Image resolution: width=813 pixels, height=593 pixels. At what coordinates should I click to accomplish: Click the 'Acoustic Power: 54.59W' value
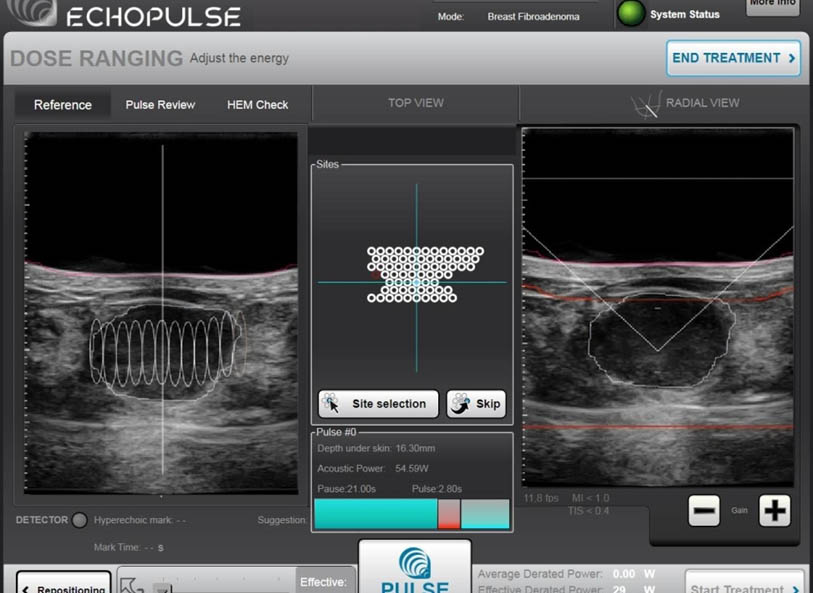[373, 469]
